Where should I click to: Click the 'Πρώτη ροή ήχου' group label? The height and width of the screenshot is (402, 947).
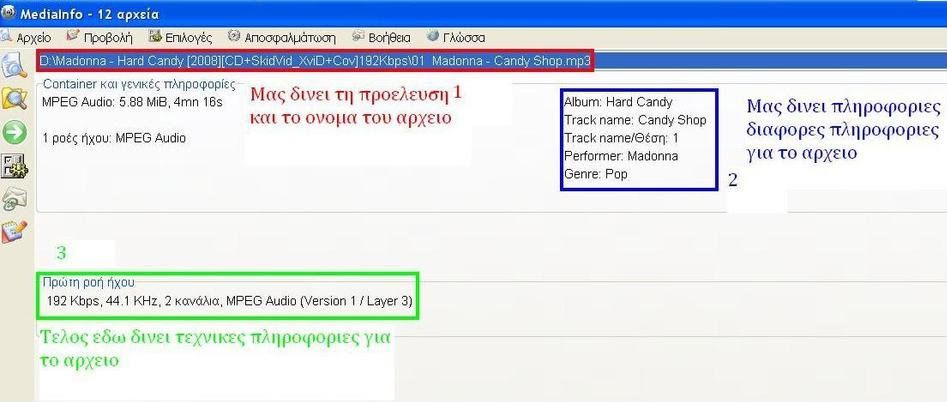tap(89, 282)
